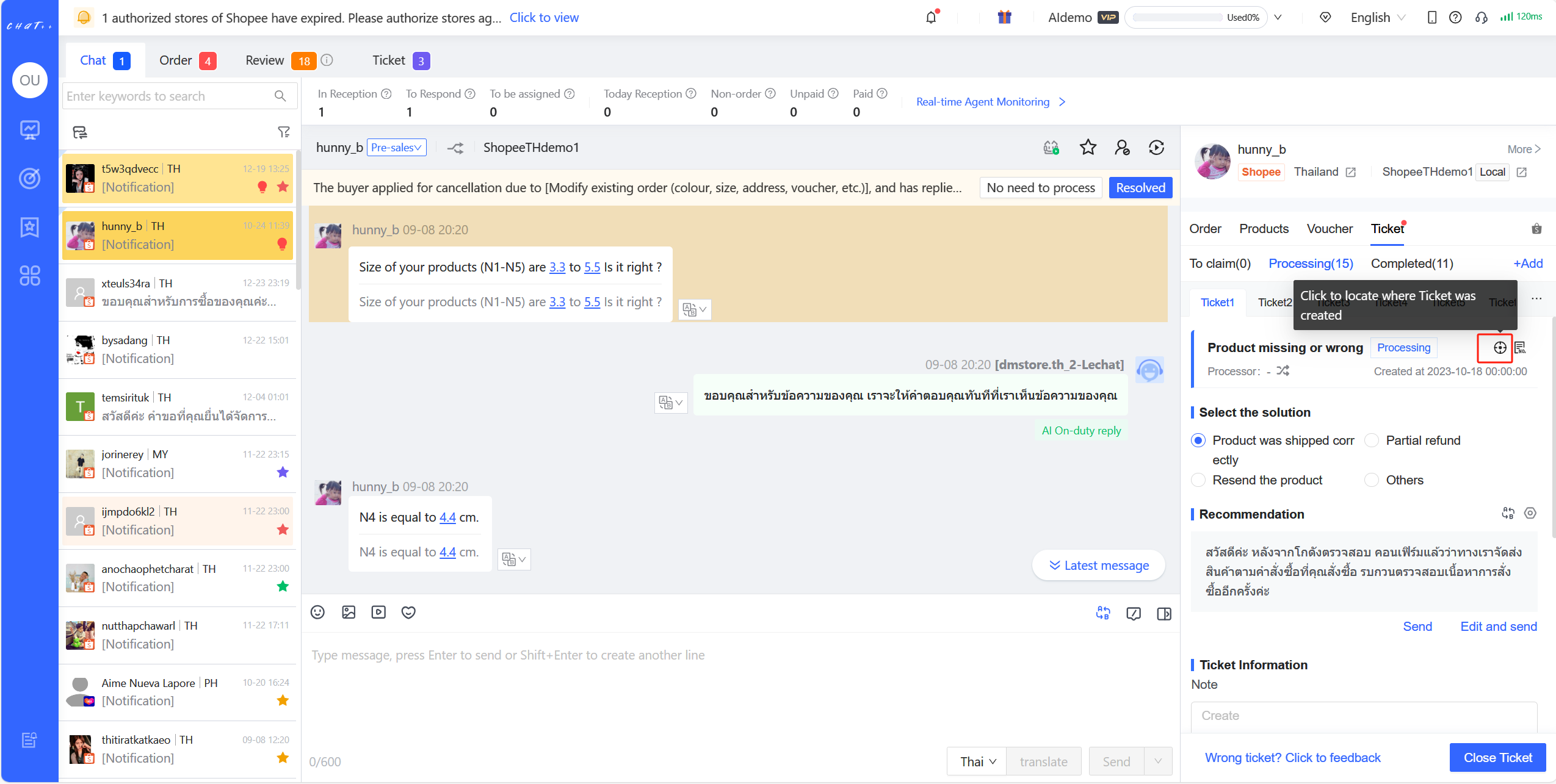
Task: Open Real-time Agent Monitoring link
Action: pyautogui.click(x=990, y=102)
